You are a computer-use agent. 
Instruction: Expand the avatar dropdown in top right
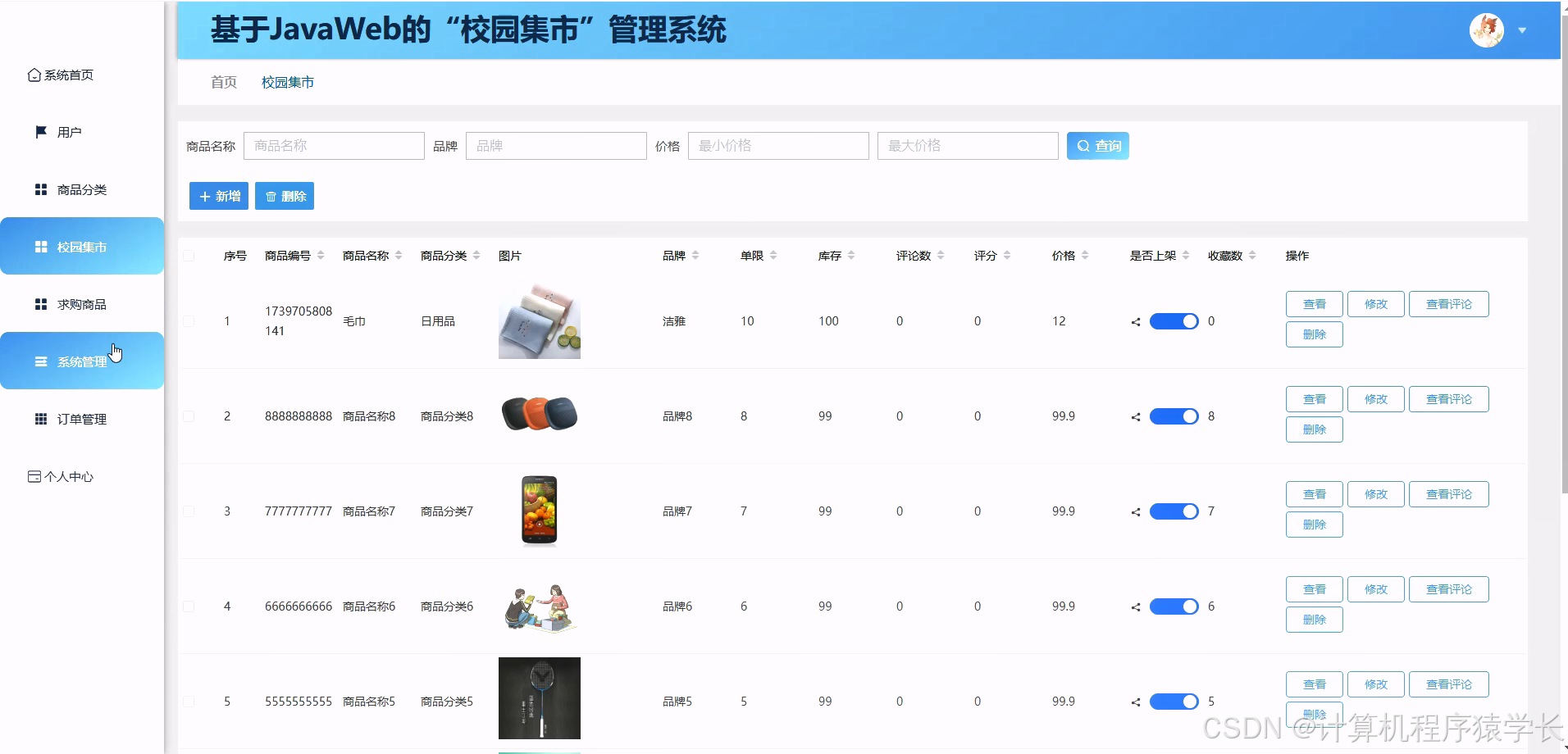pyautogui.click(x=1523, y=30)
